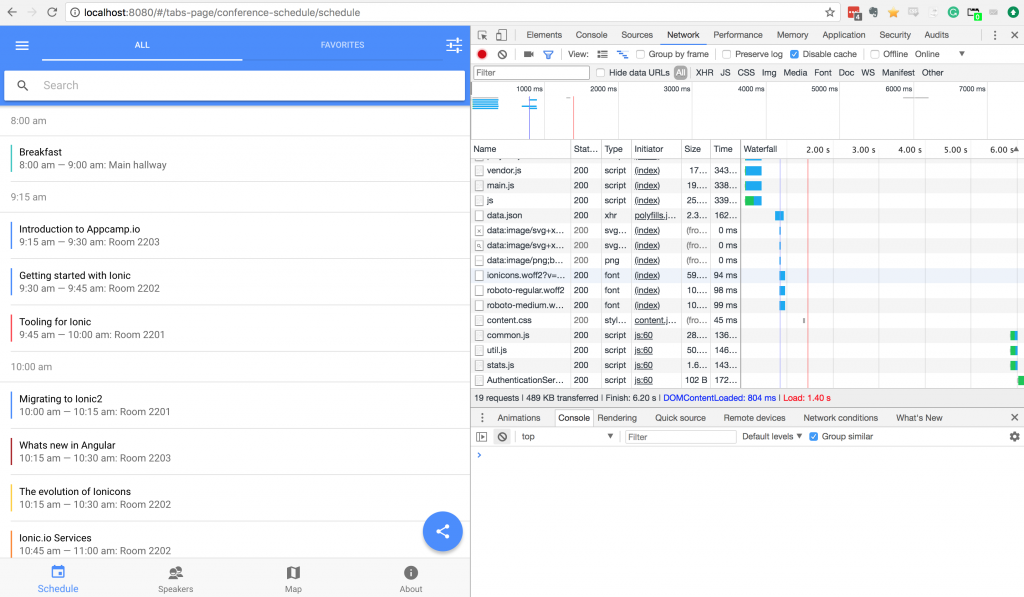Image resolution: width=1024 pixels, height=597 pixels.
Task: Open the Performance panel tab
Action: pyautogui.click(x=737, y=35)
